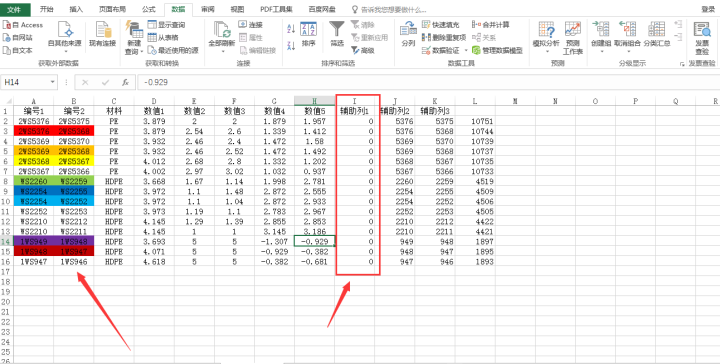Click the 最近使用的源 recent sources icon
Viewport: 720px width, 364px height.
click(152, 50)
